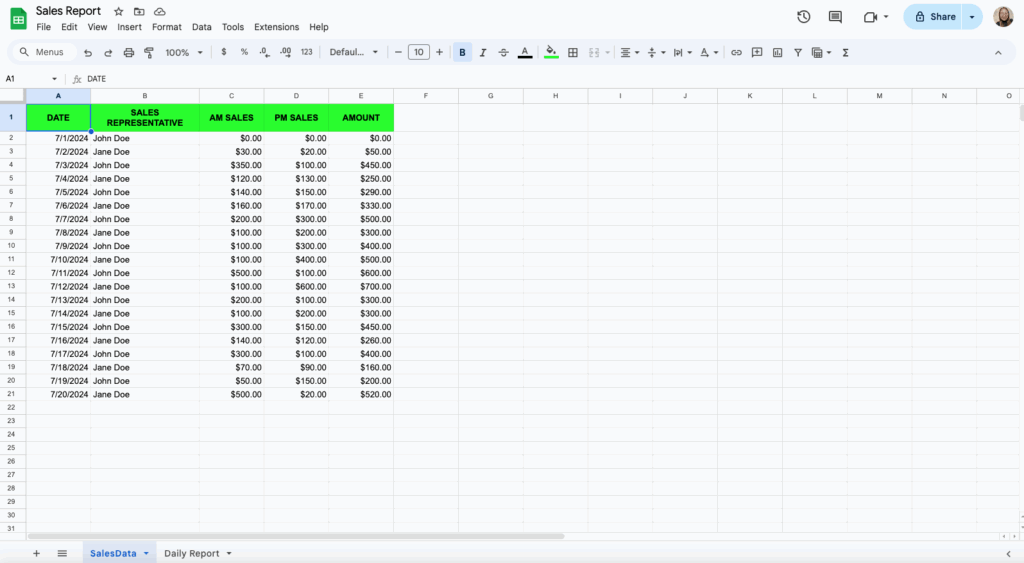Open the Borders tool
The width and height of the screenshot is (1024, 563).
pos(573,52)
